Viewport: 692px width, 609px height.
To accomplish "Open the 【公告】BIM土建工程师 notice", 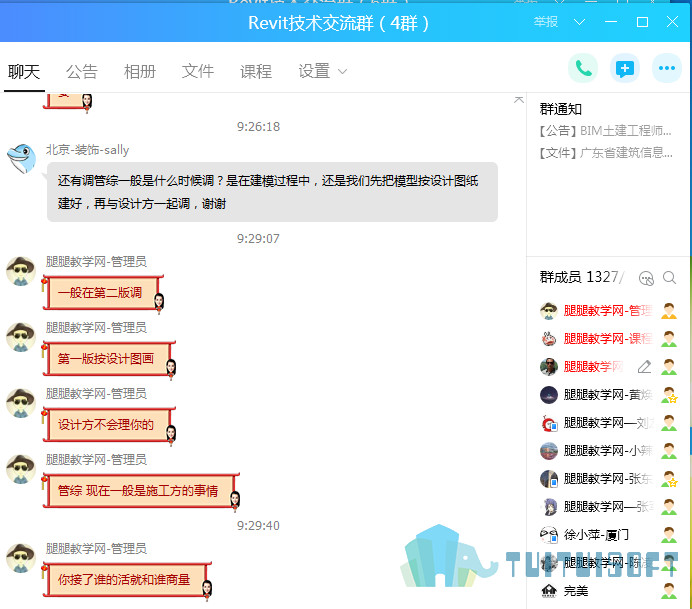I will click(x=606, y=131).
